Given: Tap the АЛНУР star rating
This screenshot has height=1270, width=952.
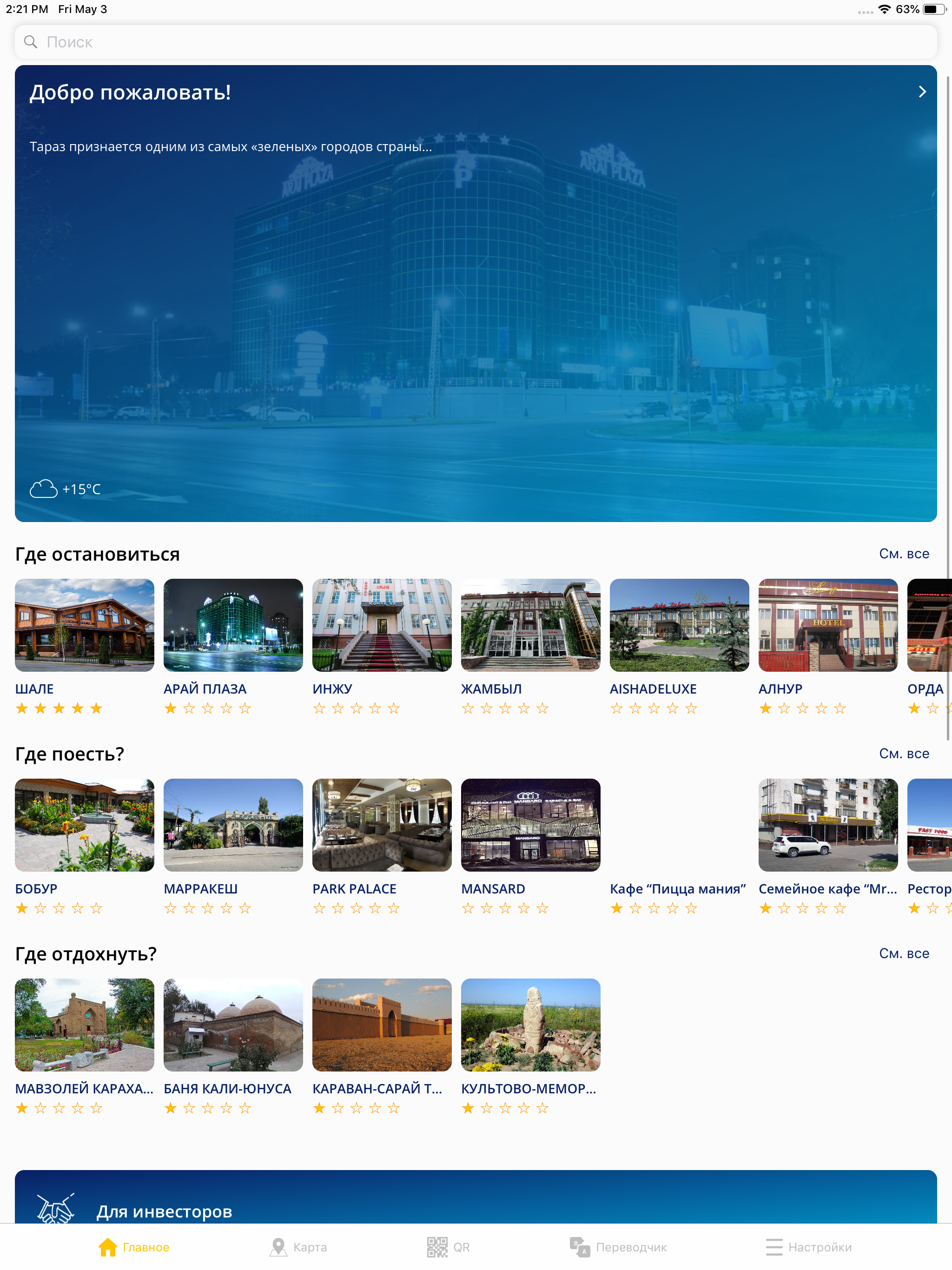Looking at the screenshot, I should (x=803, y=708).
